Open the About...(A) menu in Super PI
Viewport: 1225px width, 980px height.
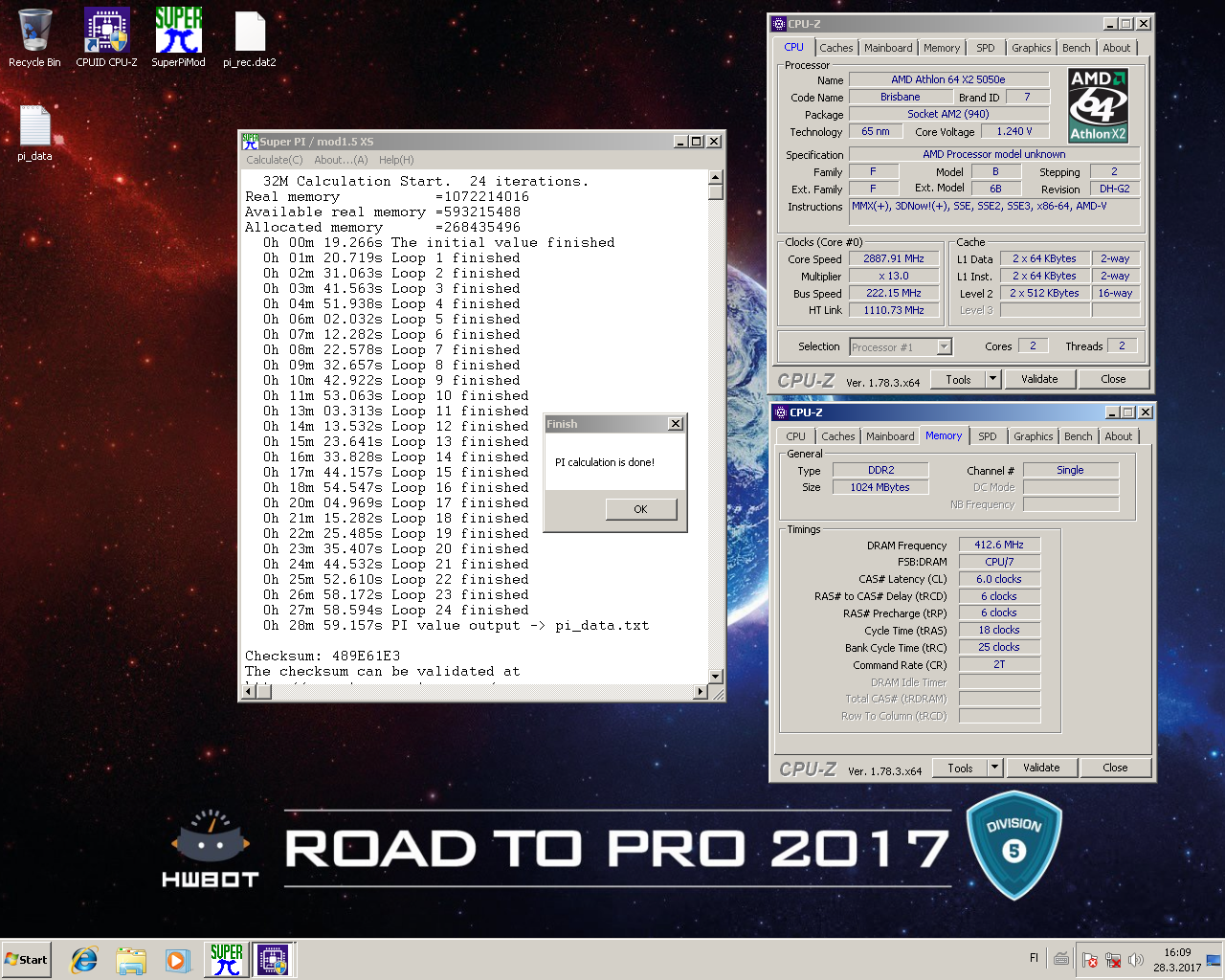(341, 160)
